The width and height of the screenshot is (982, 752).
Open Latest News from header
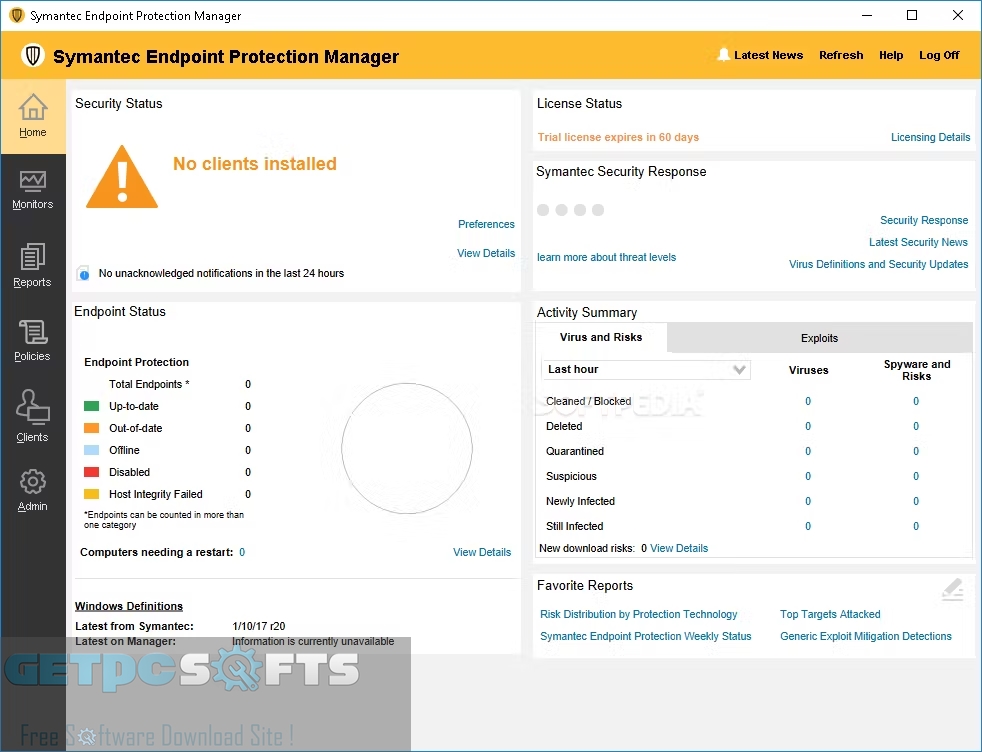coord(768,55)
